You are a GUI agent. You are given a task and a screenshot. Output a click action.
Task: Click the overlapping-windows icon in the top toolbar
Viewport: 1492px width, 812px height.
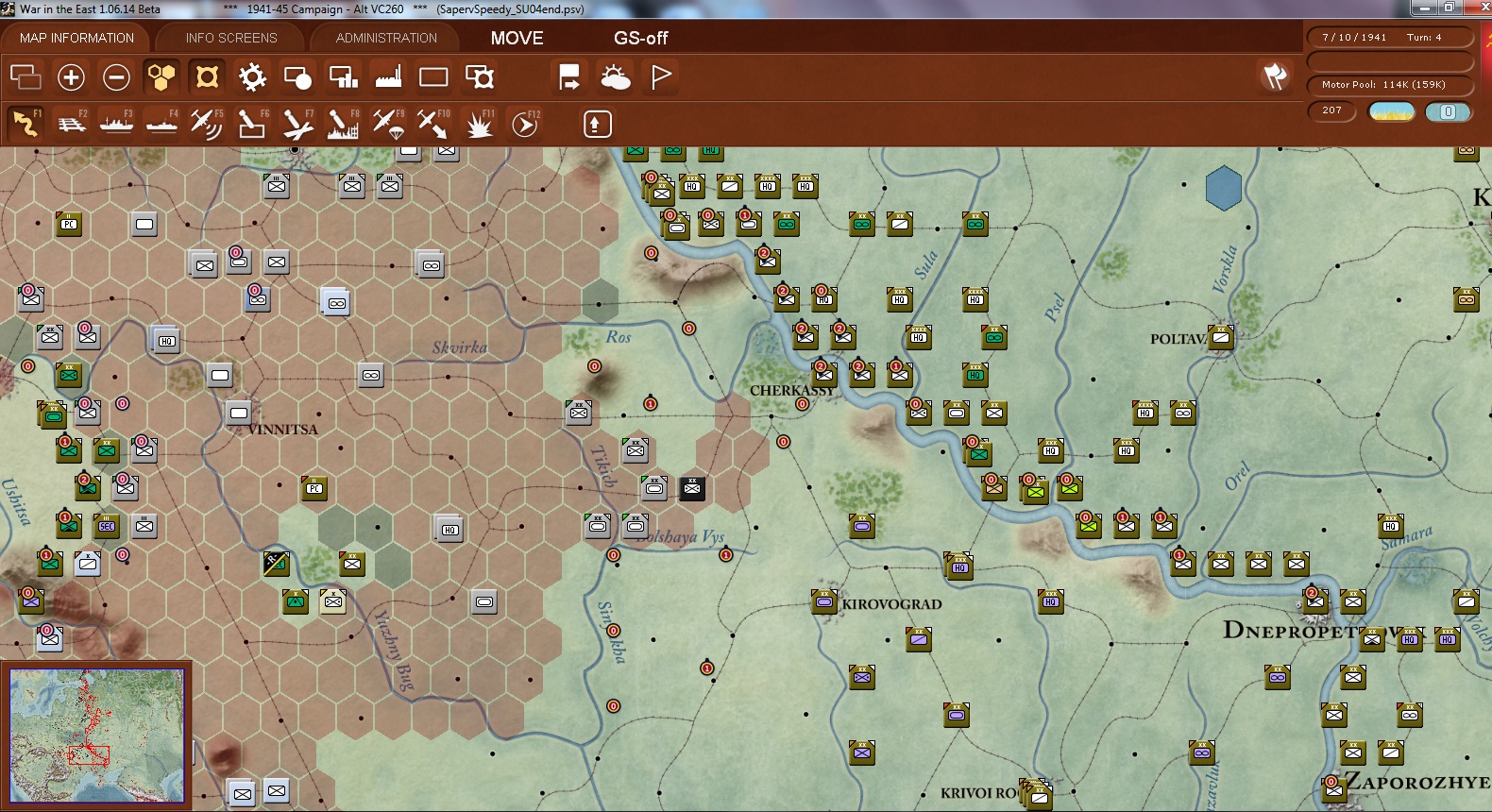pos(25,76)
